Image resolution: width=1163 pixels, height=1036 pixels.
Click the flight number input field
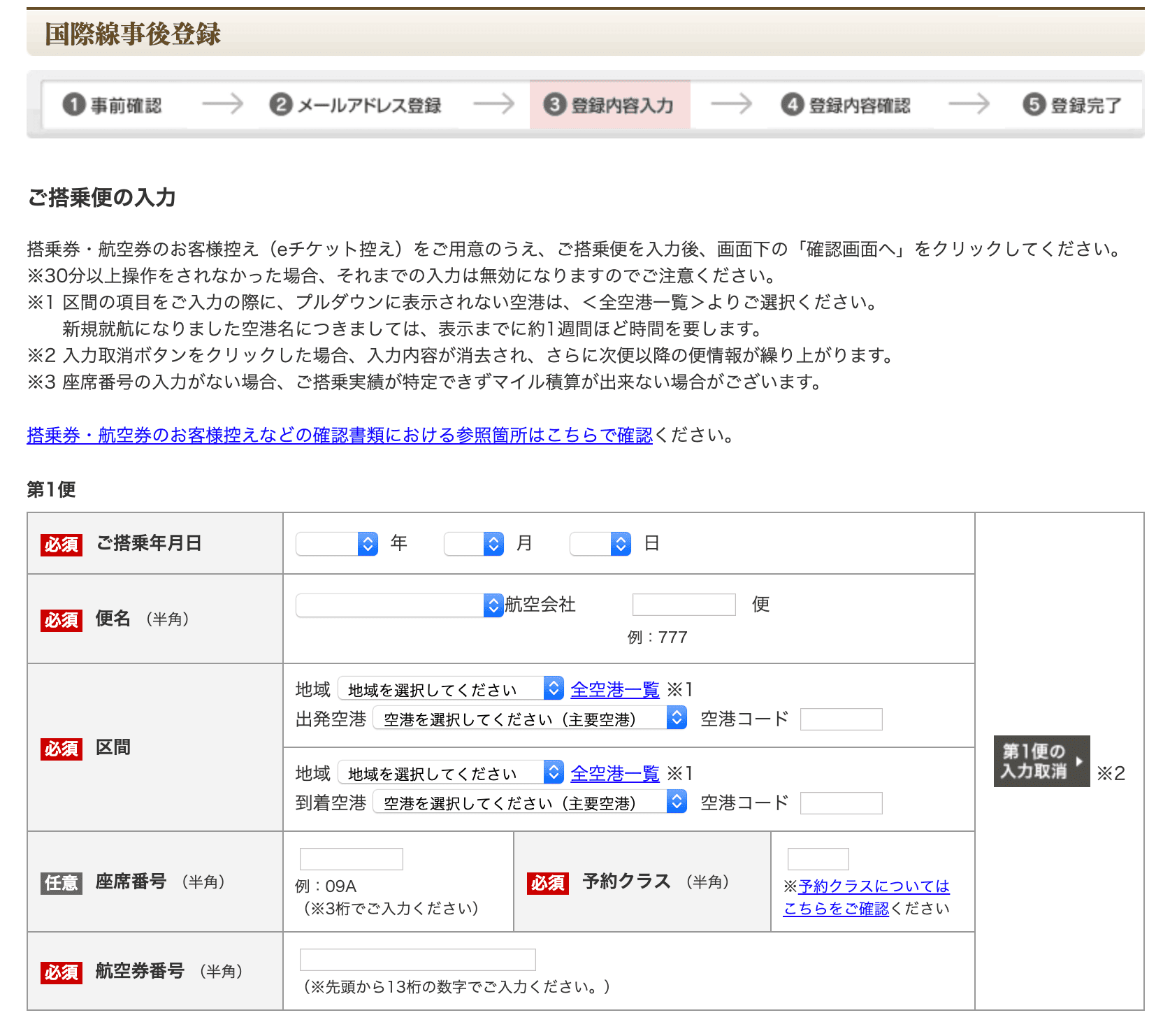(x=684, y=605)
